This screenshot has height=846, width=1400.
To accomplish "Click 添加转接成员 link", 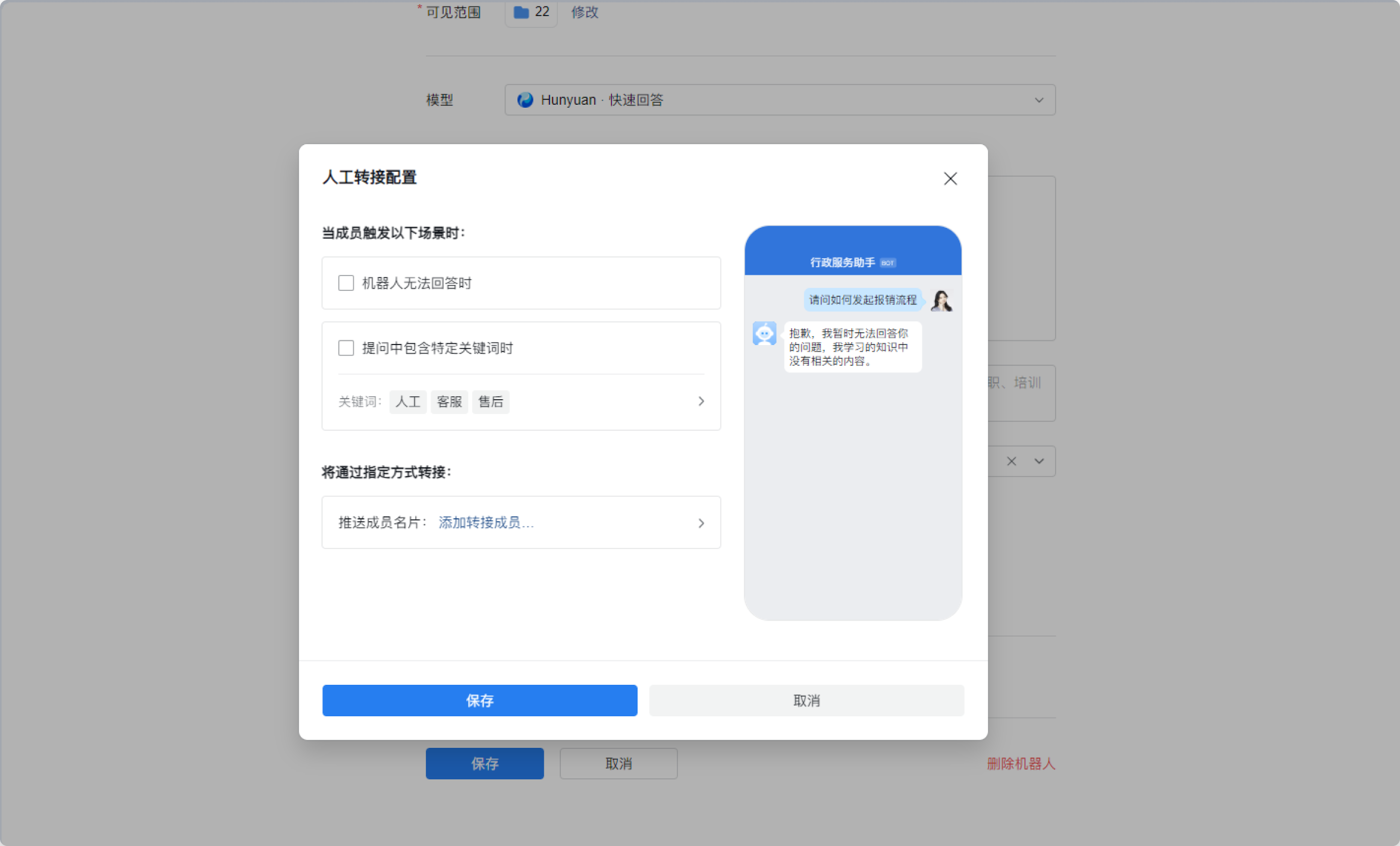I will tap(486, 523).
